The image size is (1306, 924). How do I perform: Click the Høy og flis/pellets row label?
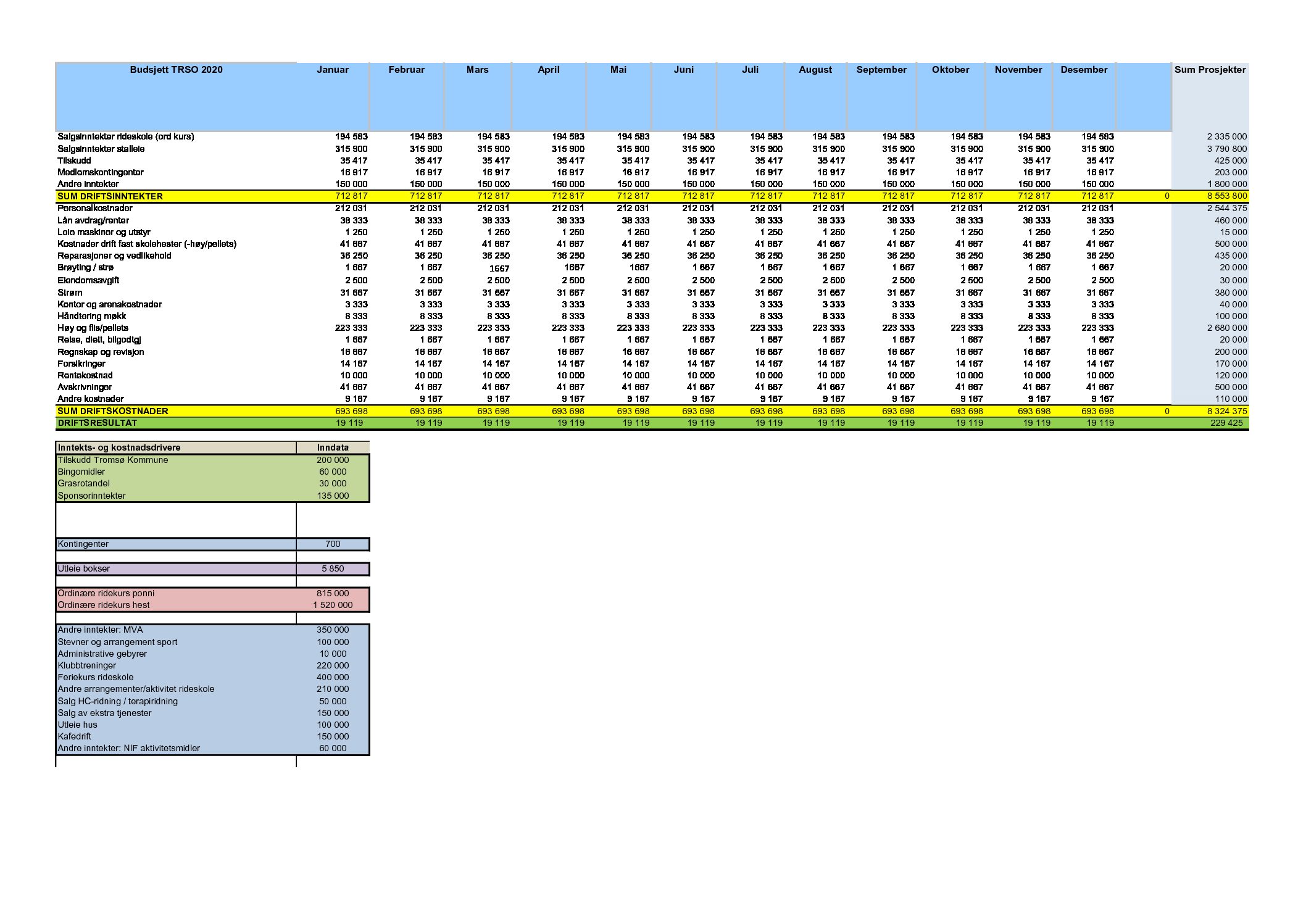tap(93, 328)
